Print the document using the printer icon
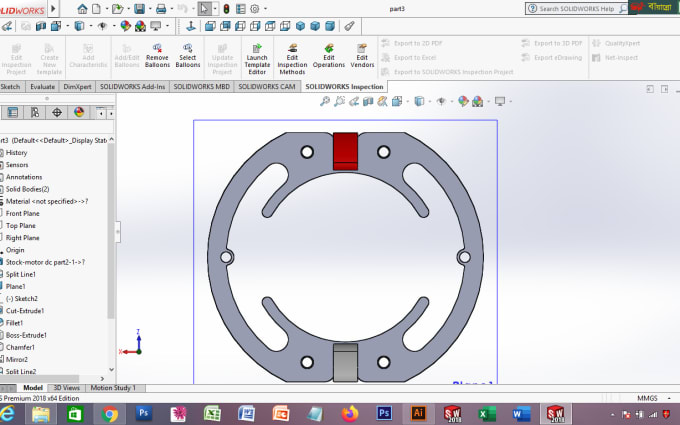 pos(161,8)
